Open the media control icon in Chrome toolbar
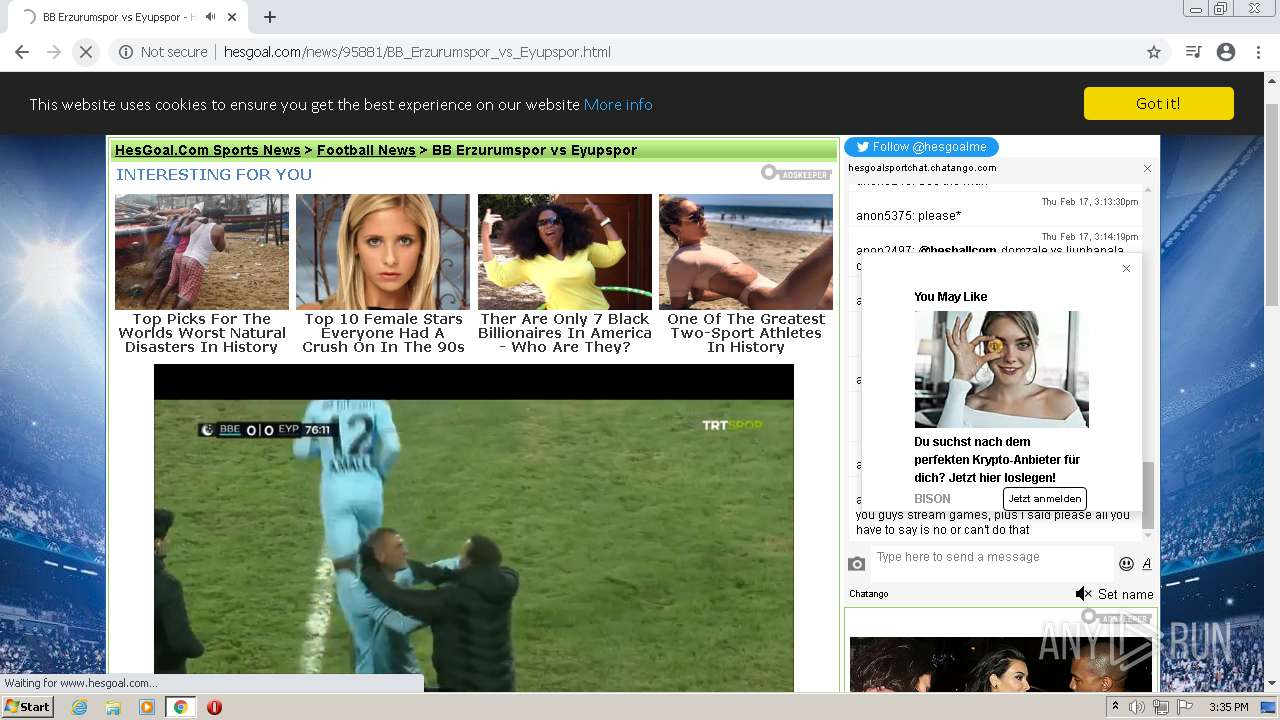The width and height of the screenshot is (1280, 720). point(1193,52)
